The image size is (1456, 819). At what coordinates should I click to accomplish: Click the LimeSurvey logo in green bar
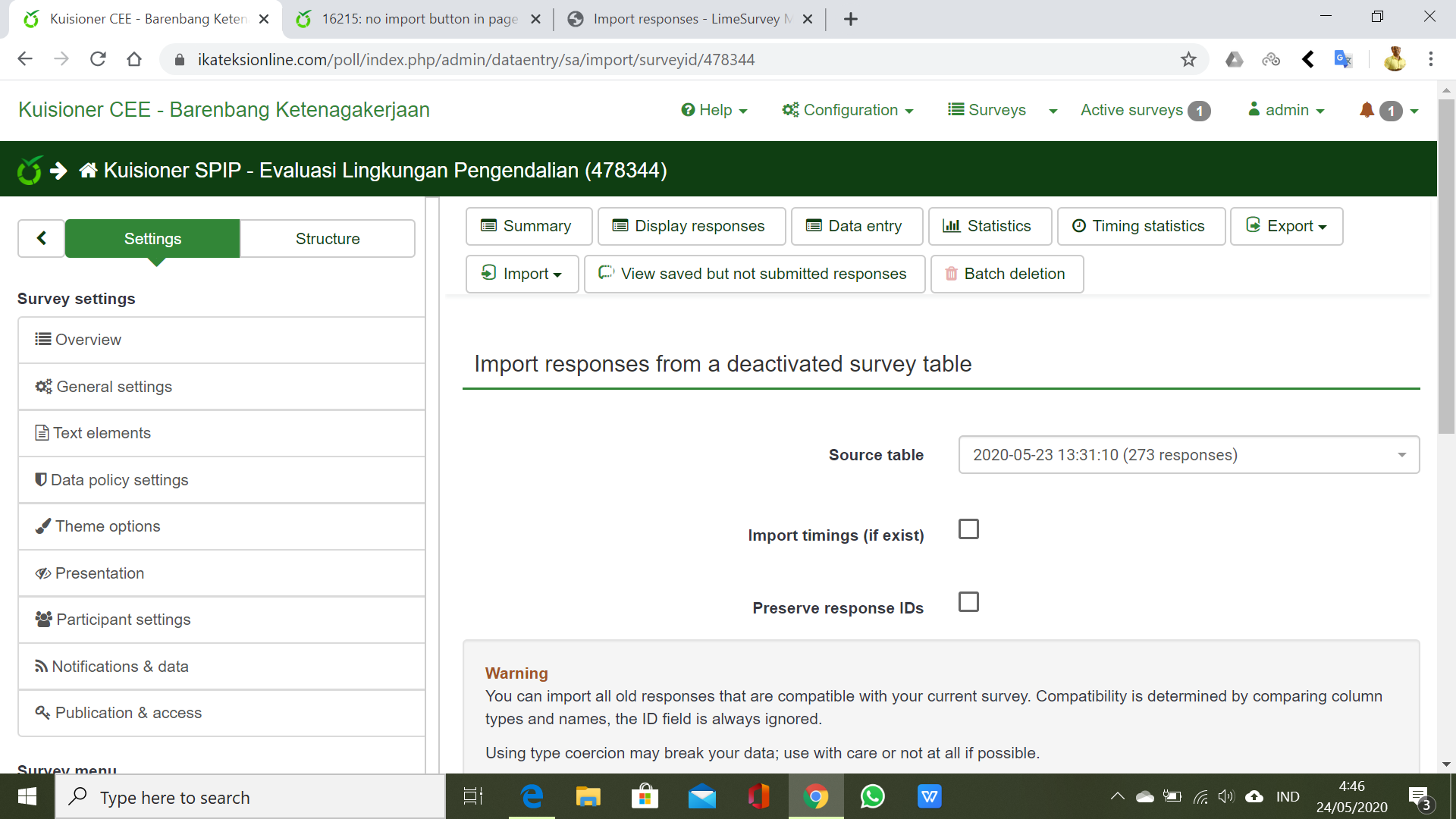(29, 171)
